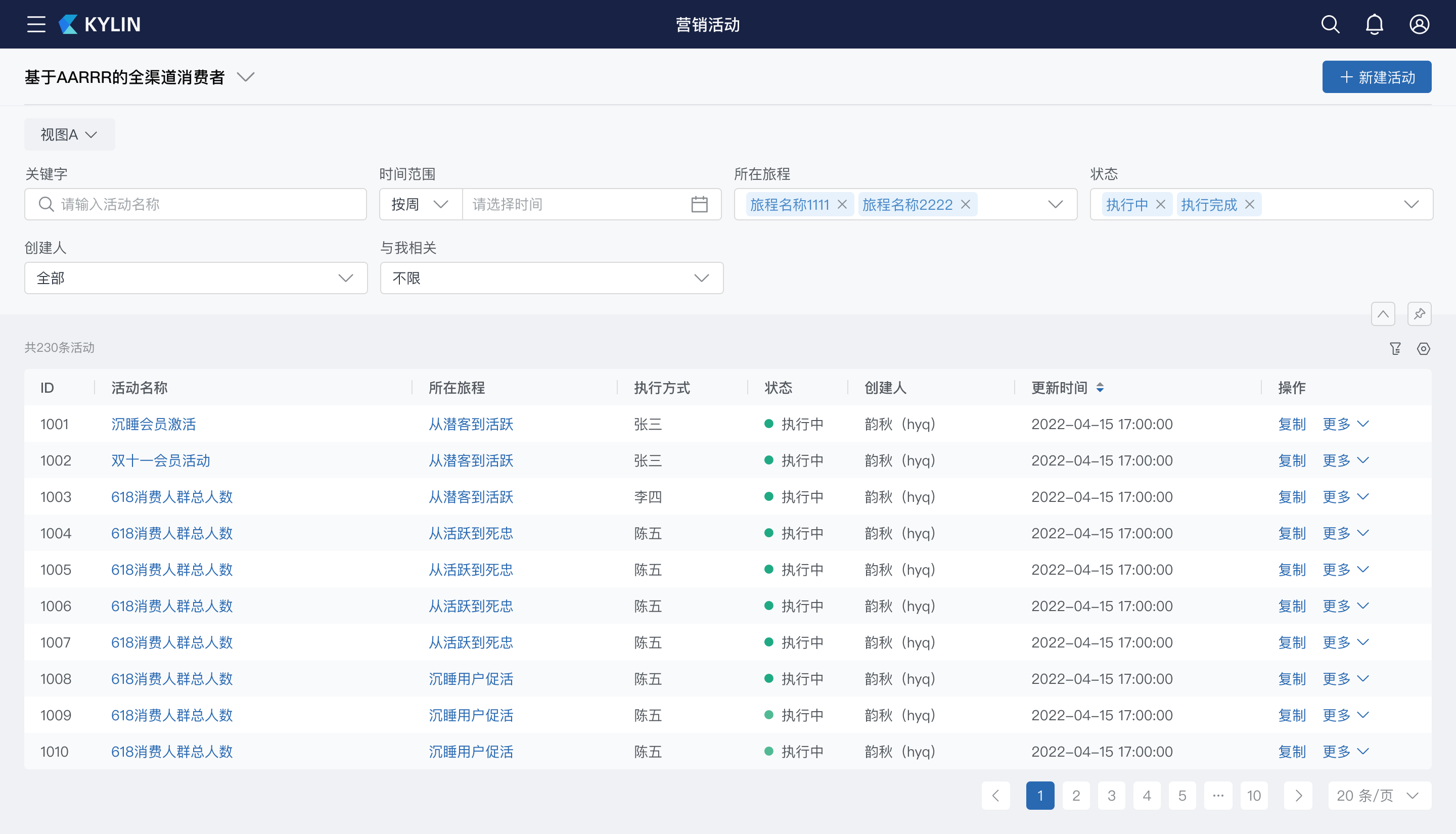Image resolution: width=1456 pixels, height=834 pixels.
Task: Remove the 执行完成 status tag
Action: pos(1250,204)
